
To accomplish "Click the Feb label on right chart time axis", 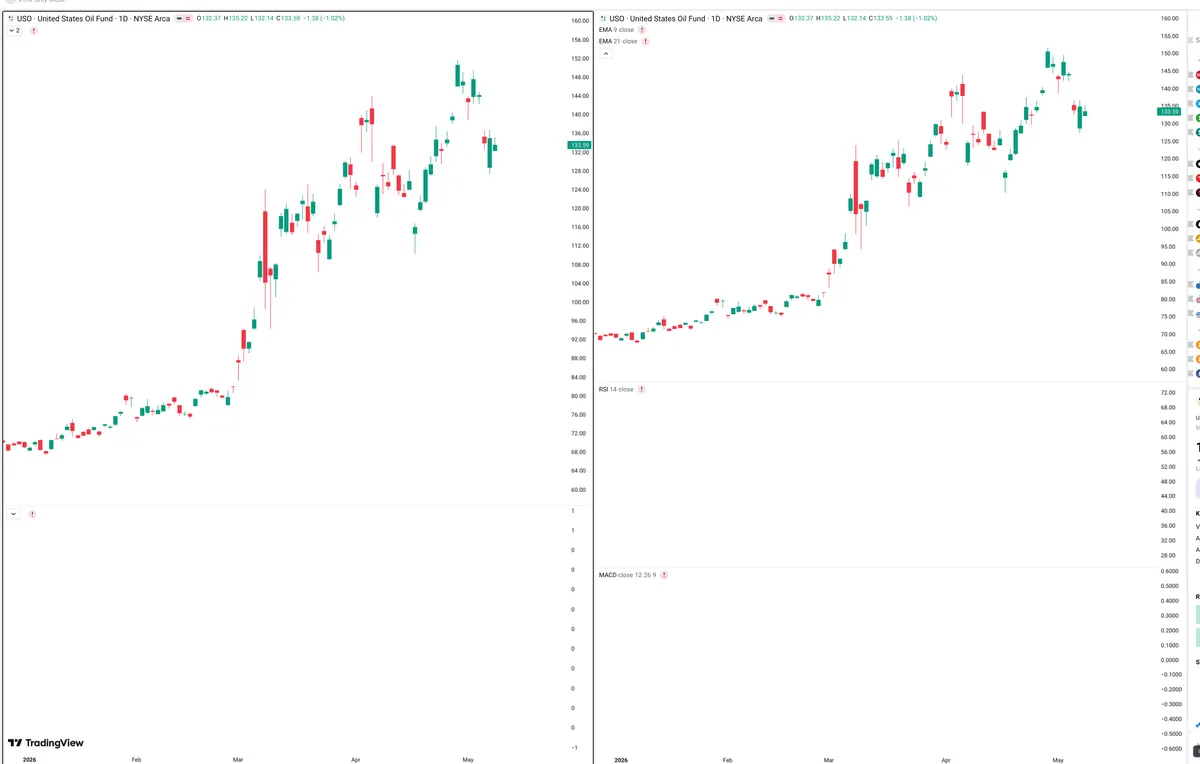I will 728,760.
